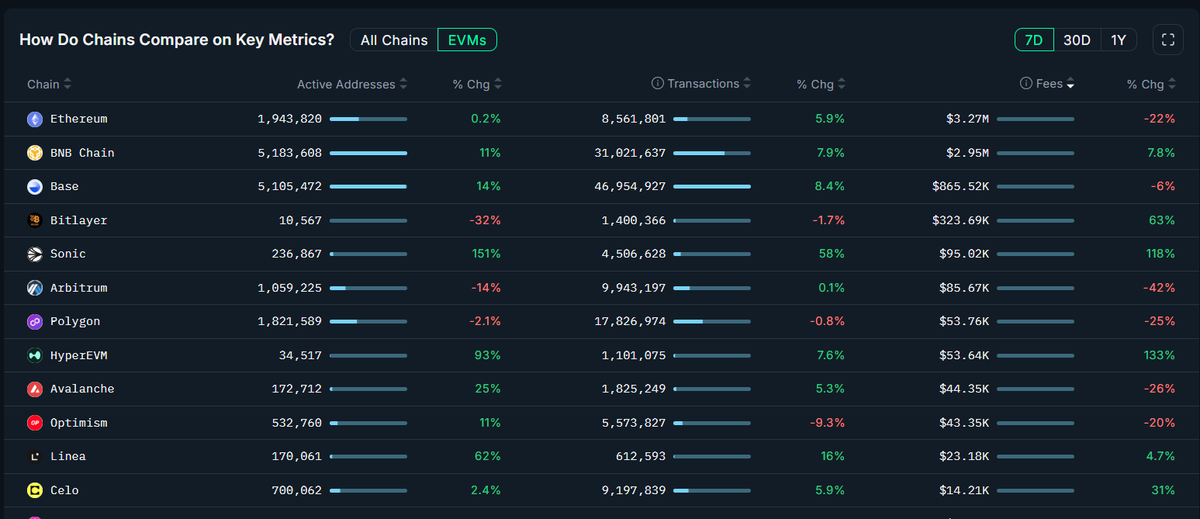Click BNB Chain fees progress bar

coord(1036,153)
